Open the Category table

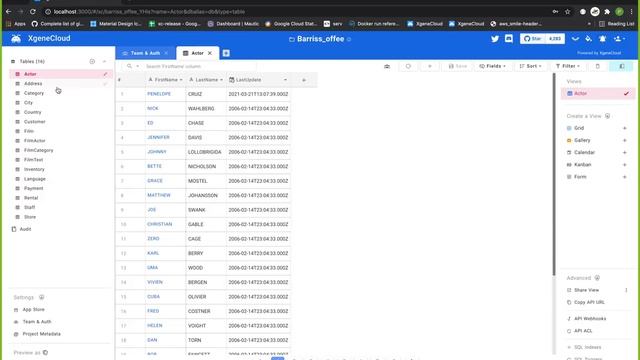(x=60, y=93)
